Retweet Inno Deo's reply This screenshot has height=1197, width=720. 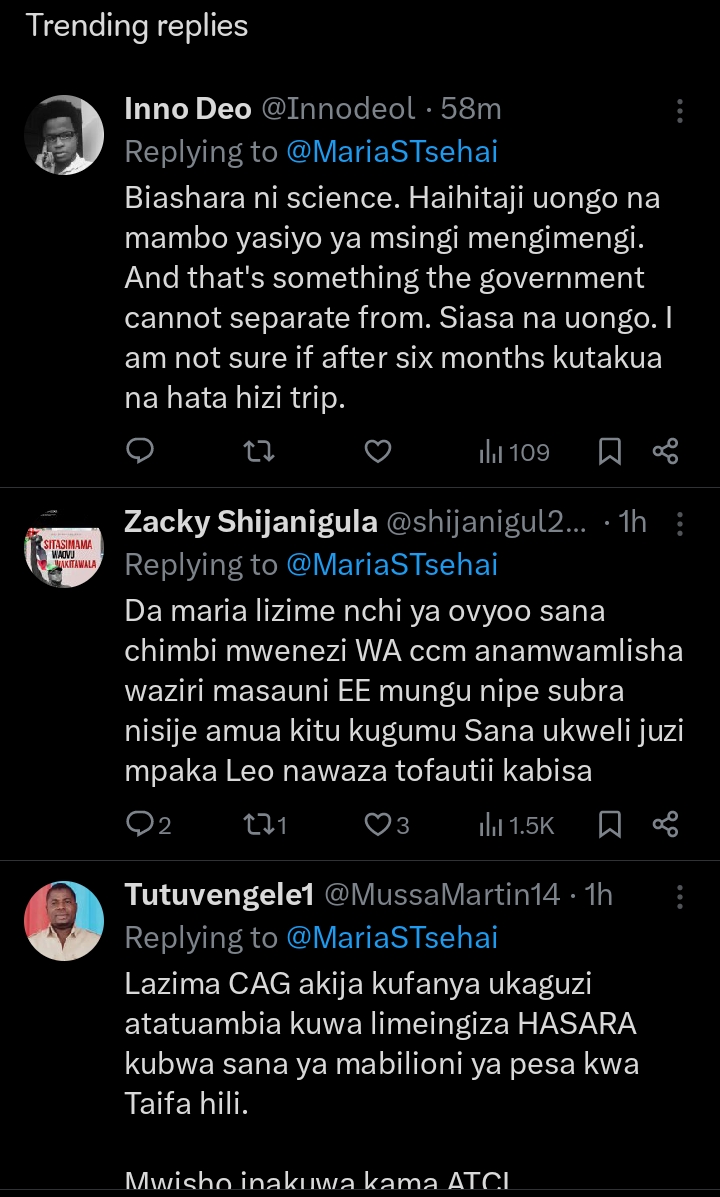point(259,451)
